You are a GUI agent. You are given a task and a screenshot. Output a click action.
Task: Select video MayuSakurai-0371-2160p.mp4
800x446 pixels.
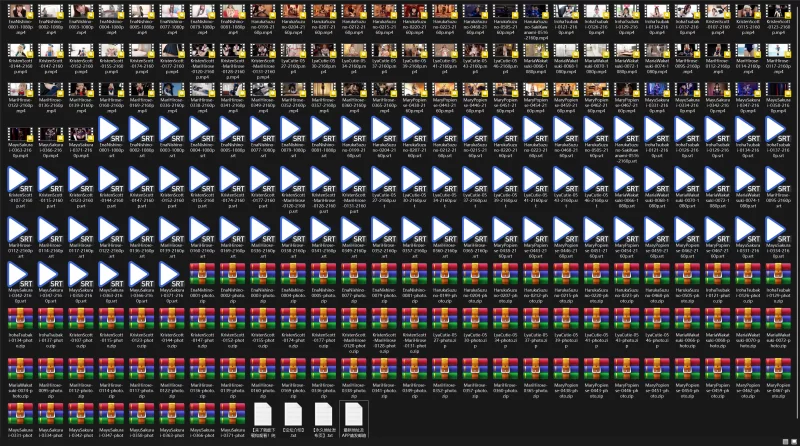(81, 142)
